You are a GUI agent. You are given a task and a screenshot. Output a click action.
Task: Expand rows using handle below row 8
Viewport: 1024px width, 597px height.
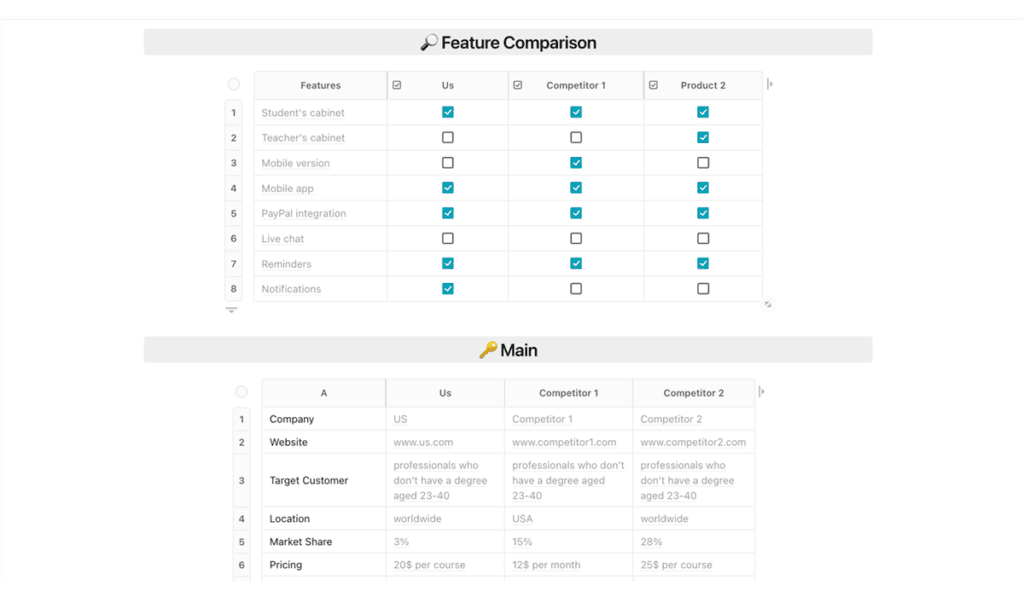pos(231,310)
